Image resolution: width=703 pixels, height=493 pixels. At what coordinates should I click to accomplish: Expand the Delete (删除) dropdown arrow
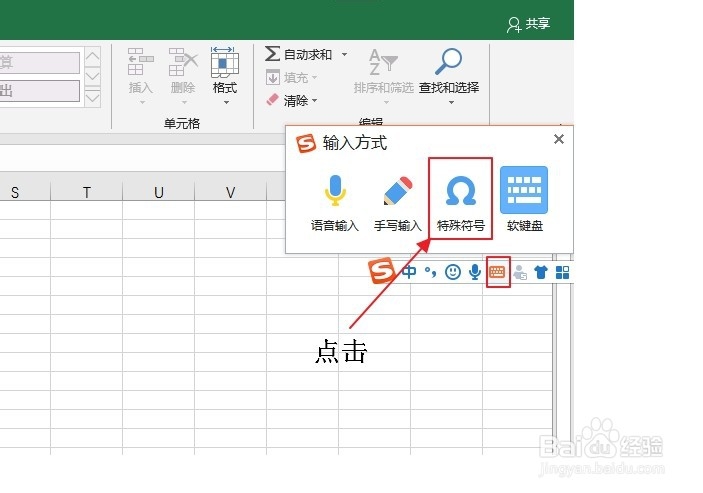tap(184, 103)
